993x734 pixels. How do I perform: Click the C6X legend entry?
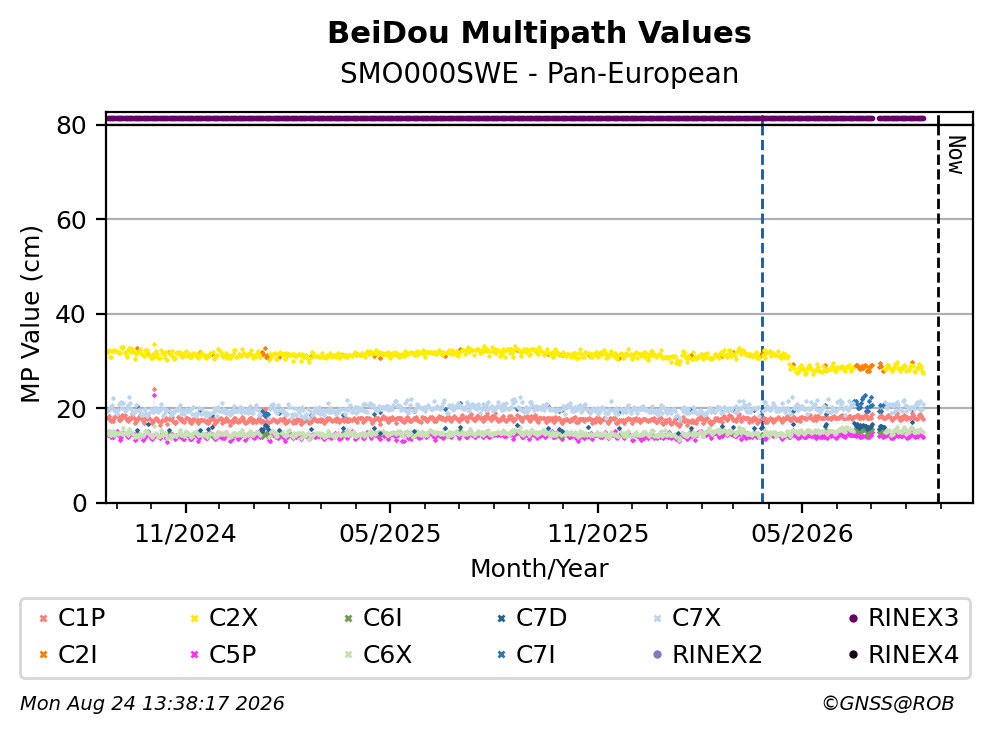pos(378,655)
